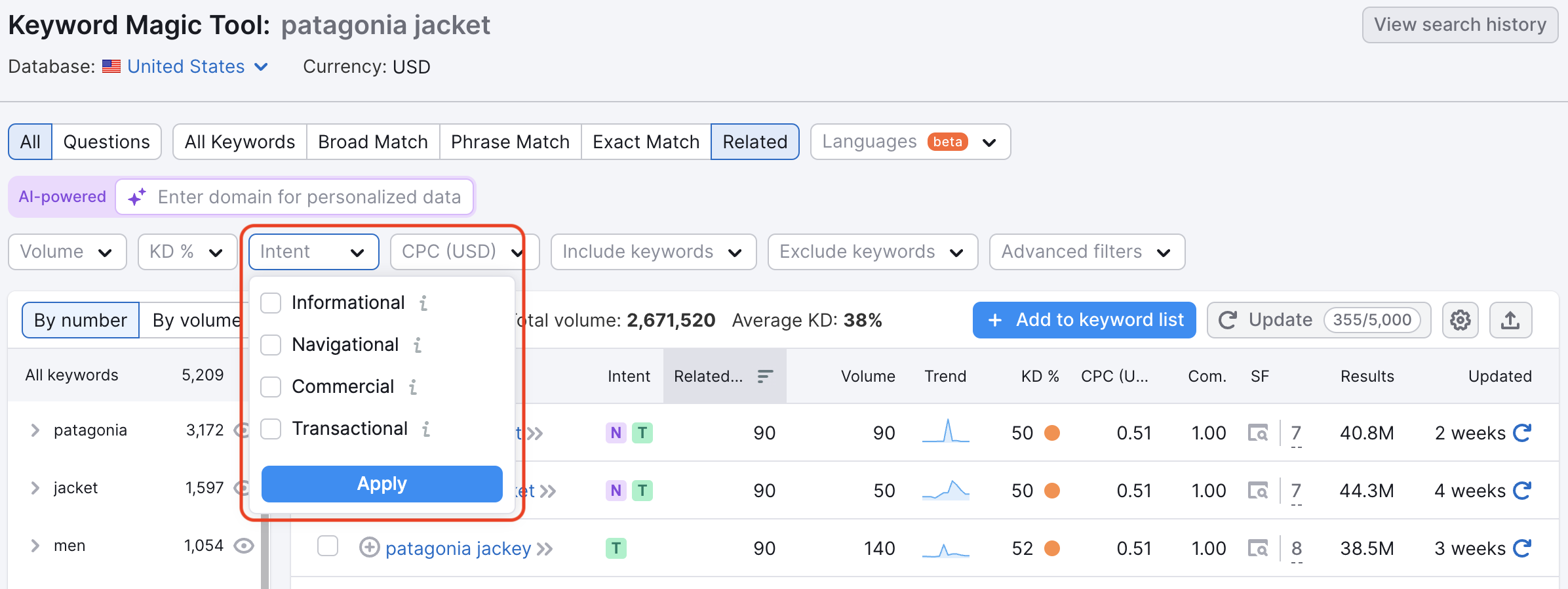Click the Navigational intent info icon
This screenshot has height=589, width=1568.
418,345
